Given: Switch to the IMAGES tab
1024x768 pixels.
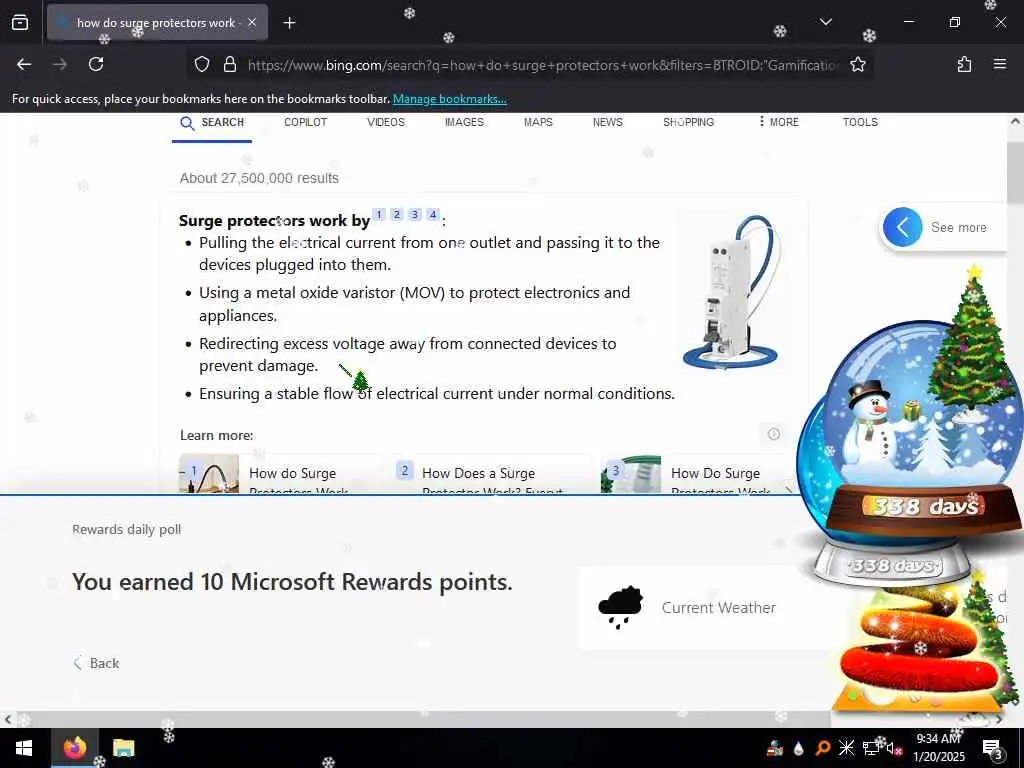Looking at the screenshot, I should 464,122.
